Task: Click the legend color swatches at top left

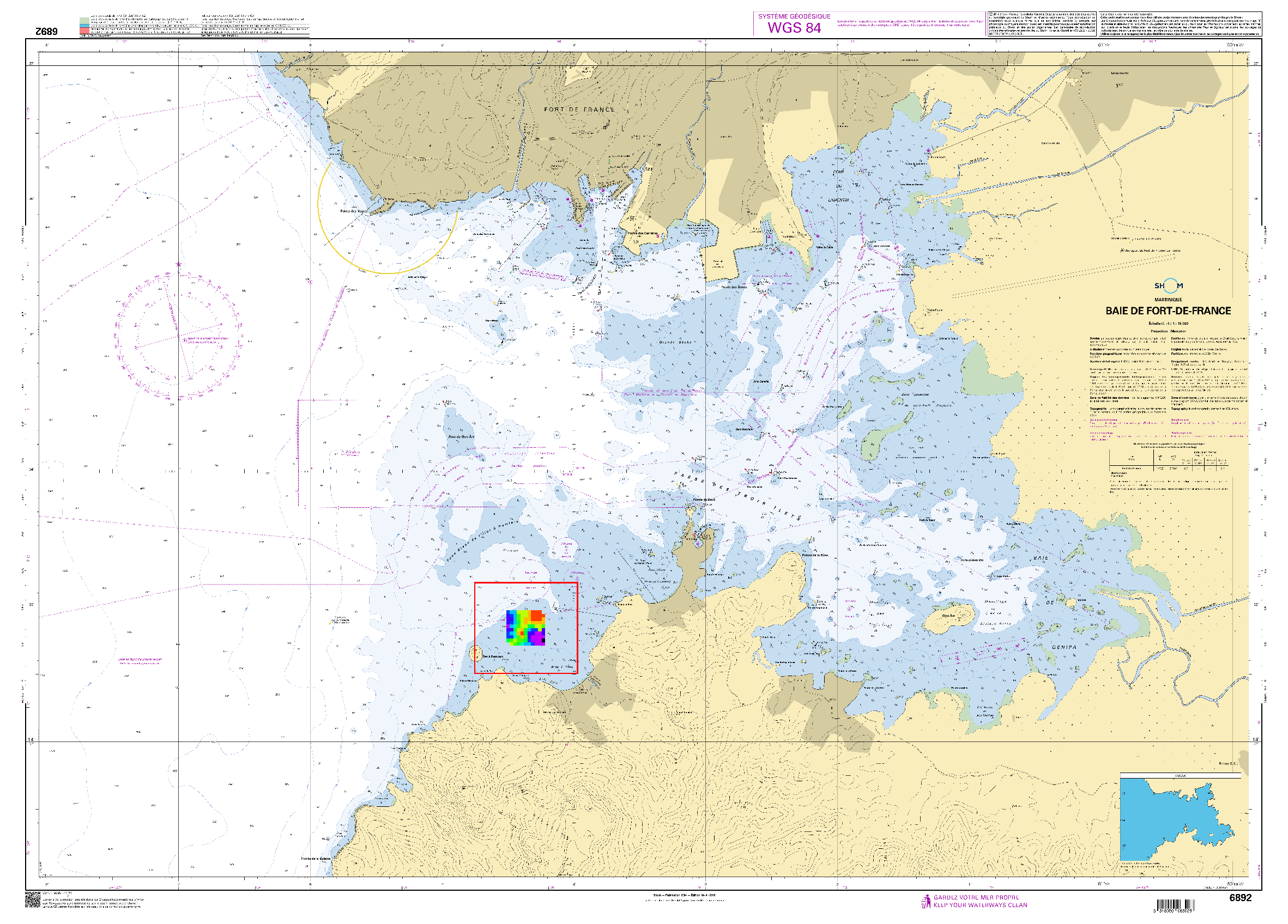Action: pos(84,26)
